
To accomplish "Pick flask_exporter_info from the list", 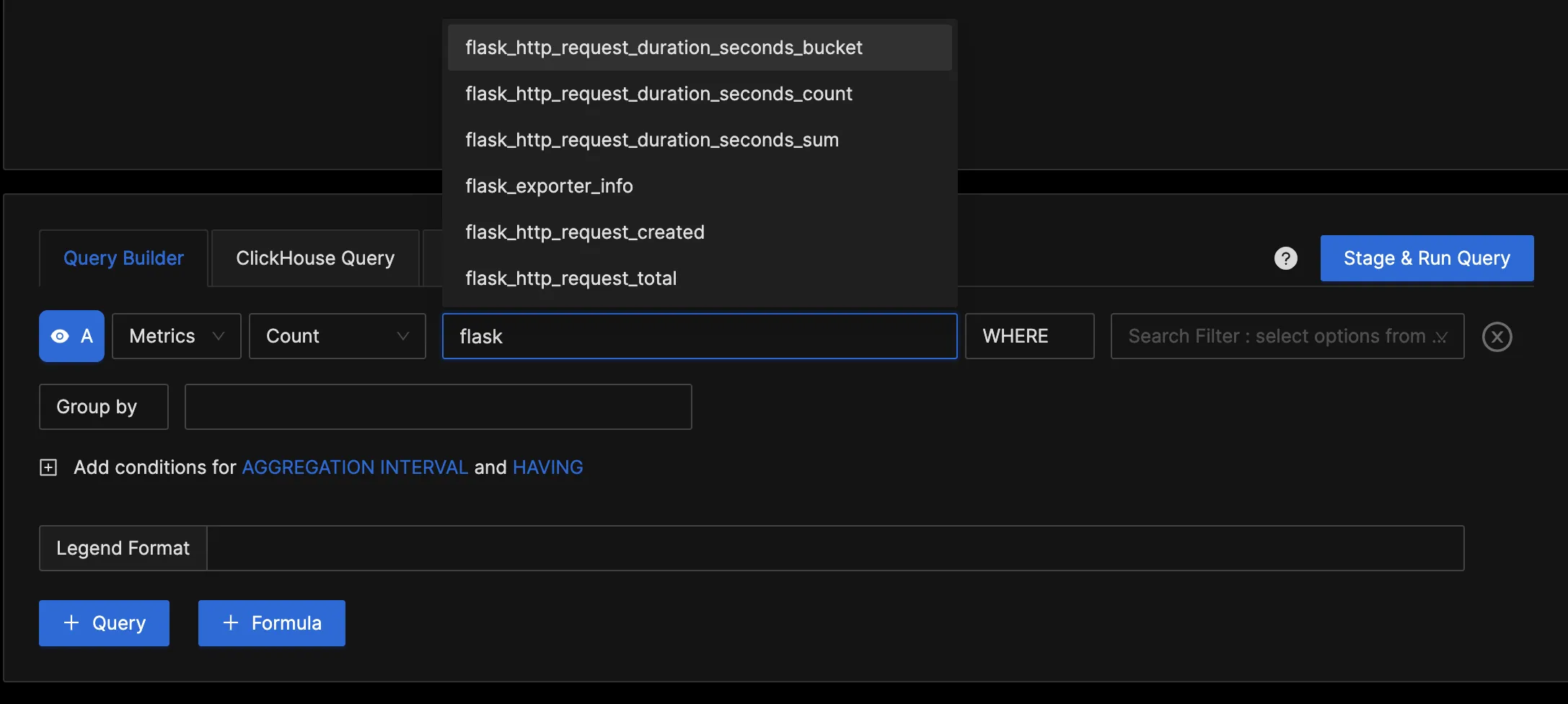I will [x=700, y=186].
